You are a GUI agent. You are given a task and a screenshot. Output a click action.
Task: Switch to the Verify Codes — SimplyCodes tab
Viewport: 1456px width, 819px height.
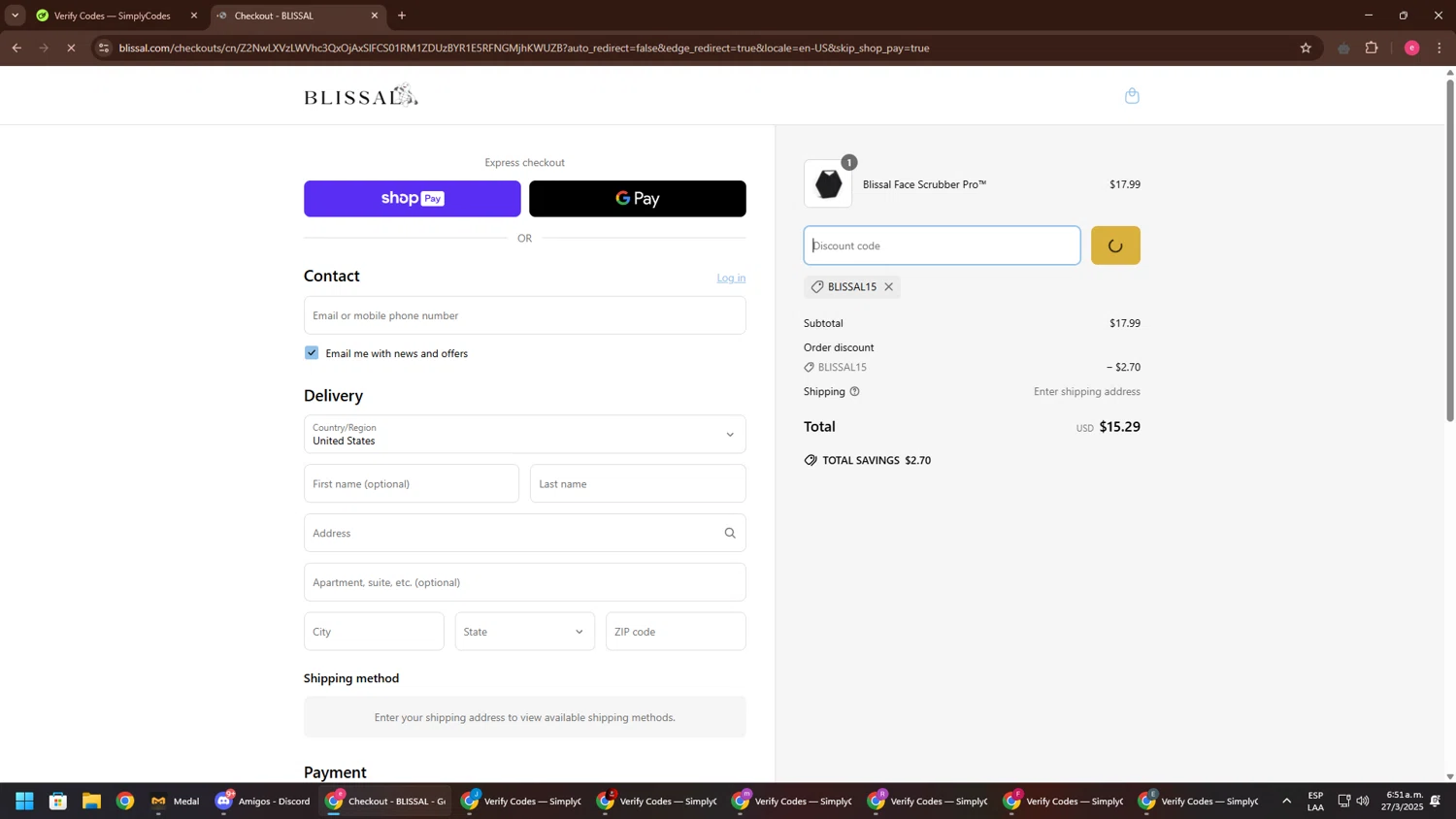coord(112,16)
